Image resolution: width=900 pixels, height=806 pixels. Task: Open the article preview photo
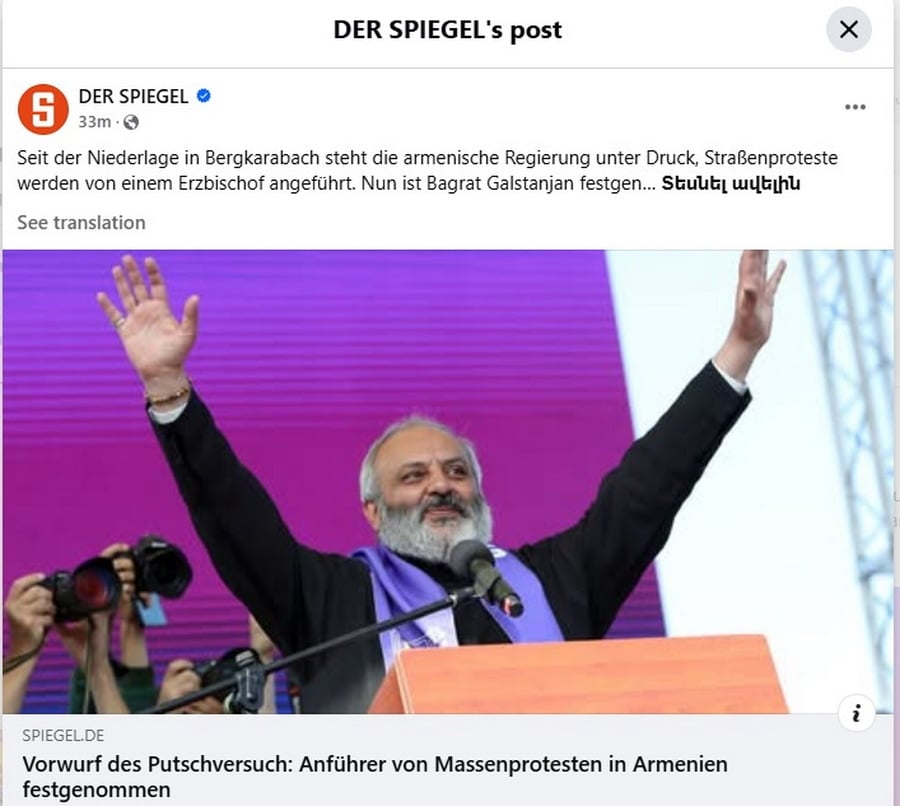tap(448, 482)
